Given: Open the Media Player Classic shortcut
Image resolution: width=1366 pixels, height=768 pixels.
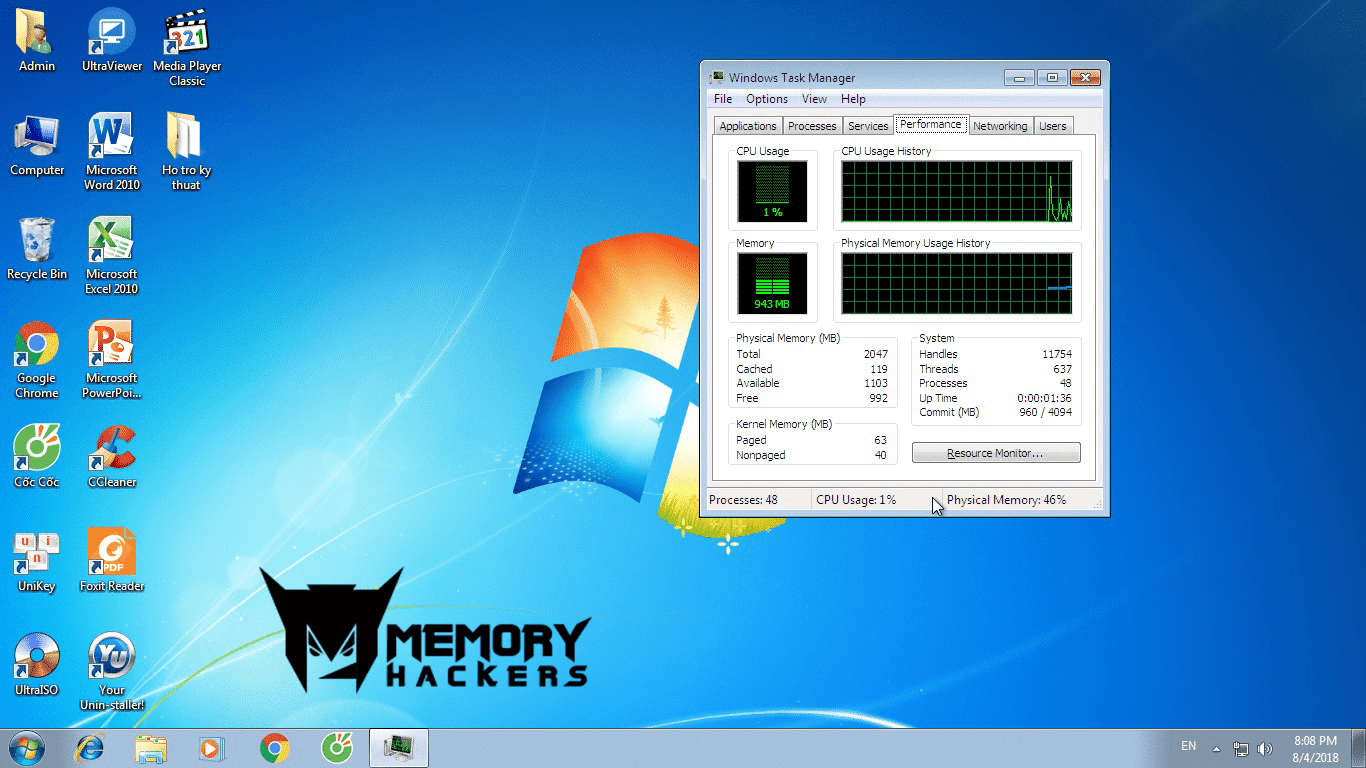Looking at the screenshot, I should [187, 48].
